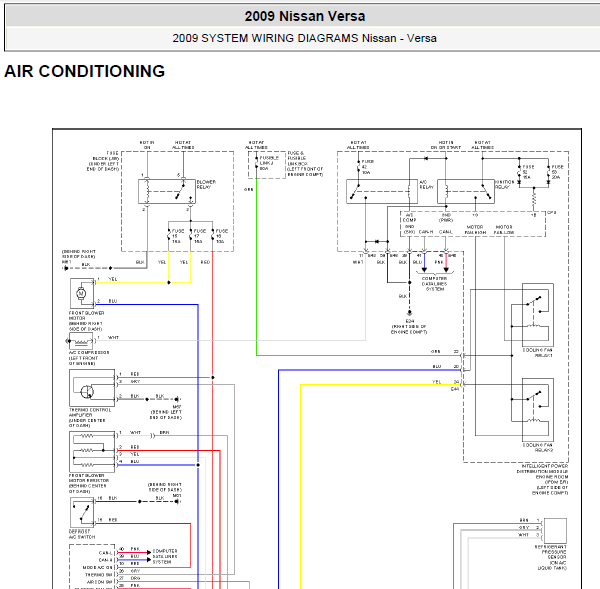
Task: Click the GRN label at IPDM pin 22
Action: tap(435, 351)
